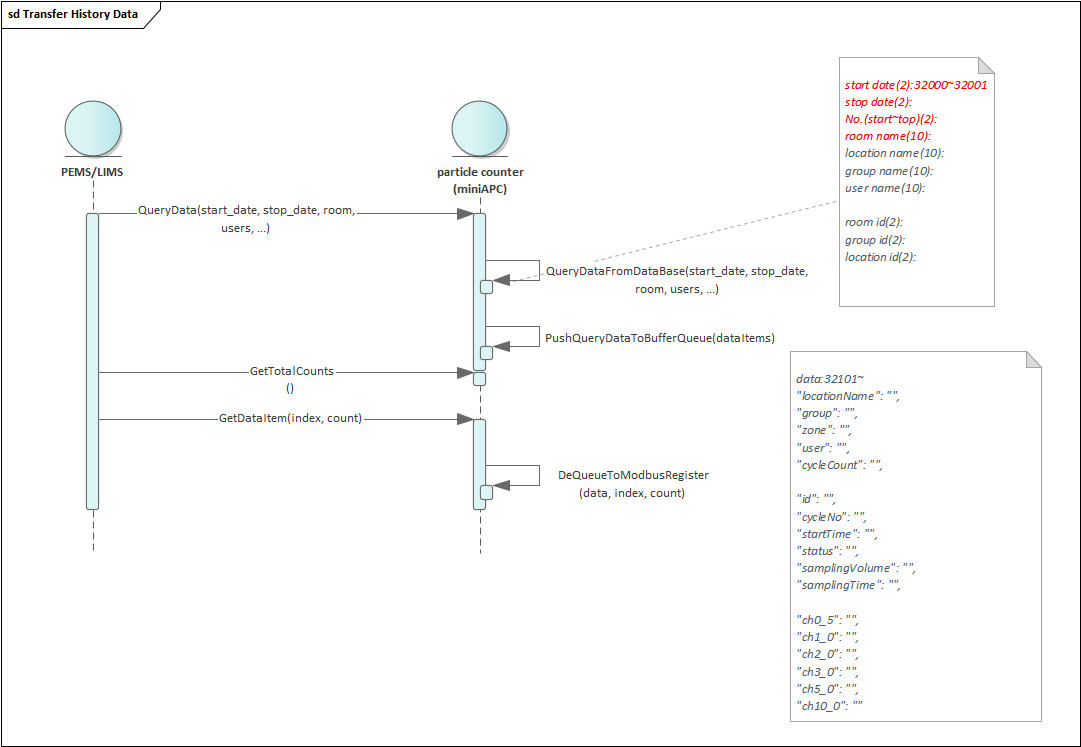Click folded corner of start date note

coord(986,65)
